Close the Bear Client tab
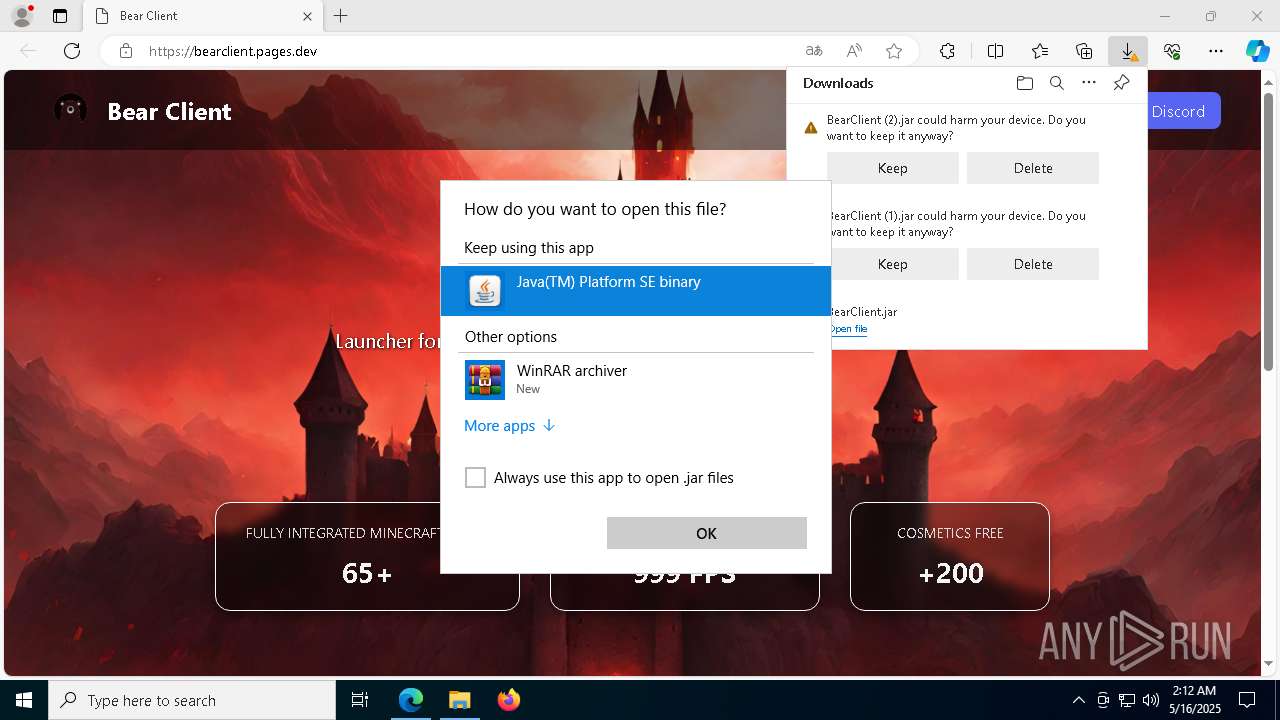 click(308, 16)
